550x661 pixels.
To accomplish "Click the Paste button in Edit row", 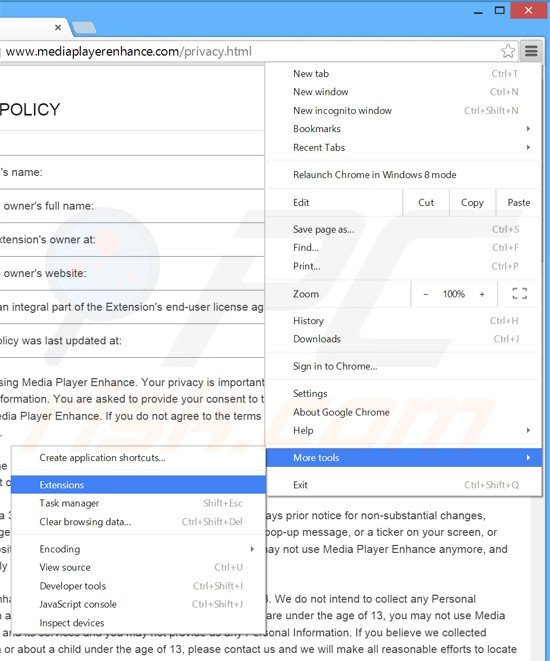I will click(x=518, y=202).
